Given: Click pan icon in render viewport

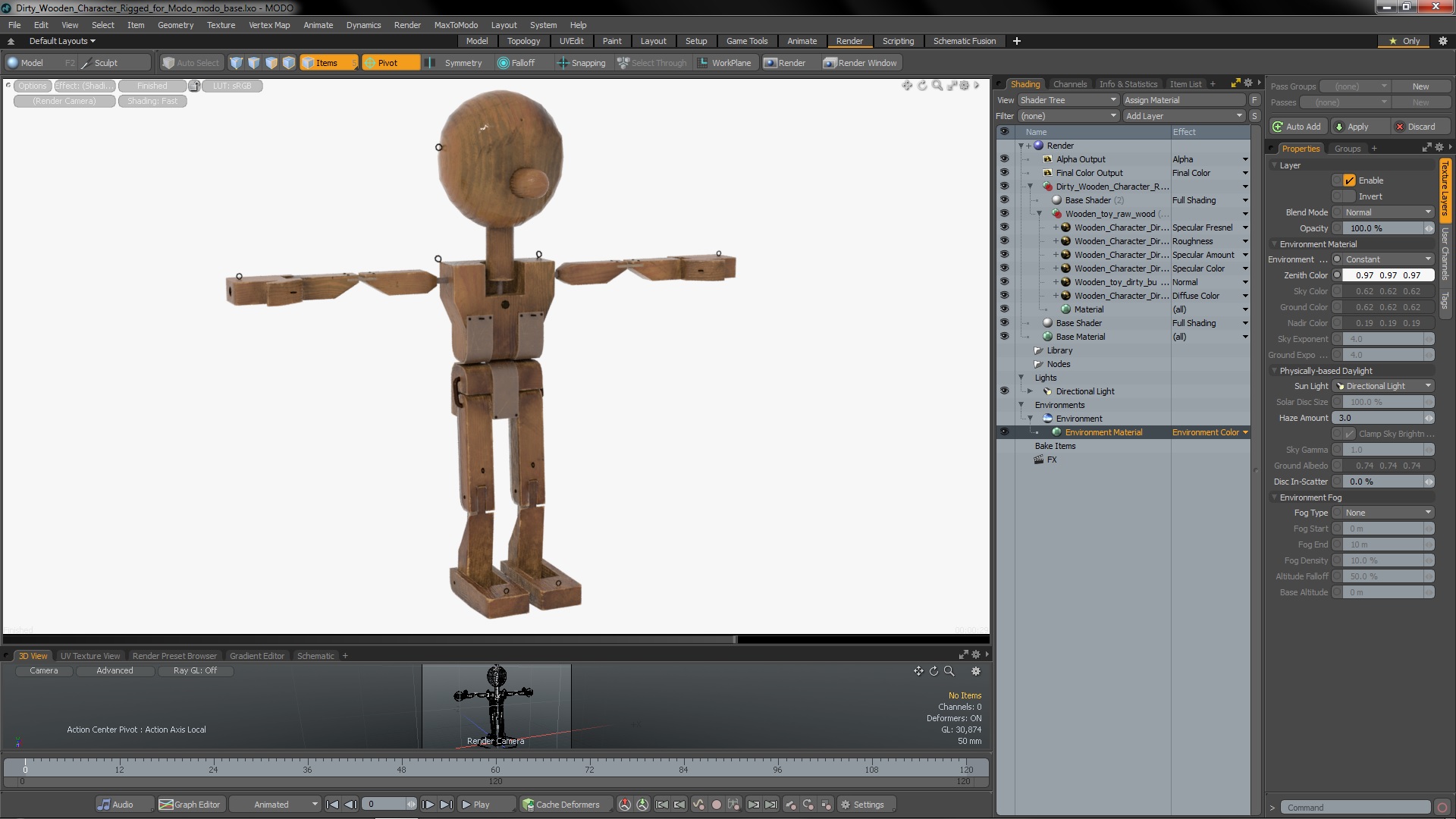Looking at the screenshot, I should pos(907,86).
